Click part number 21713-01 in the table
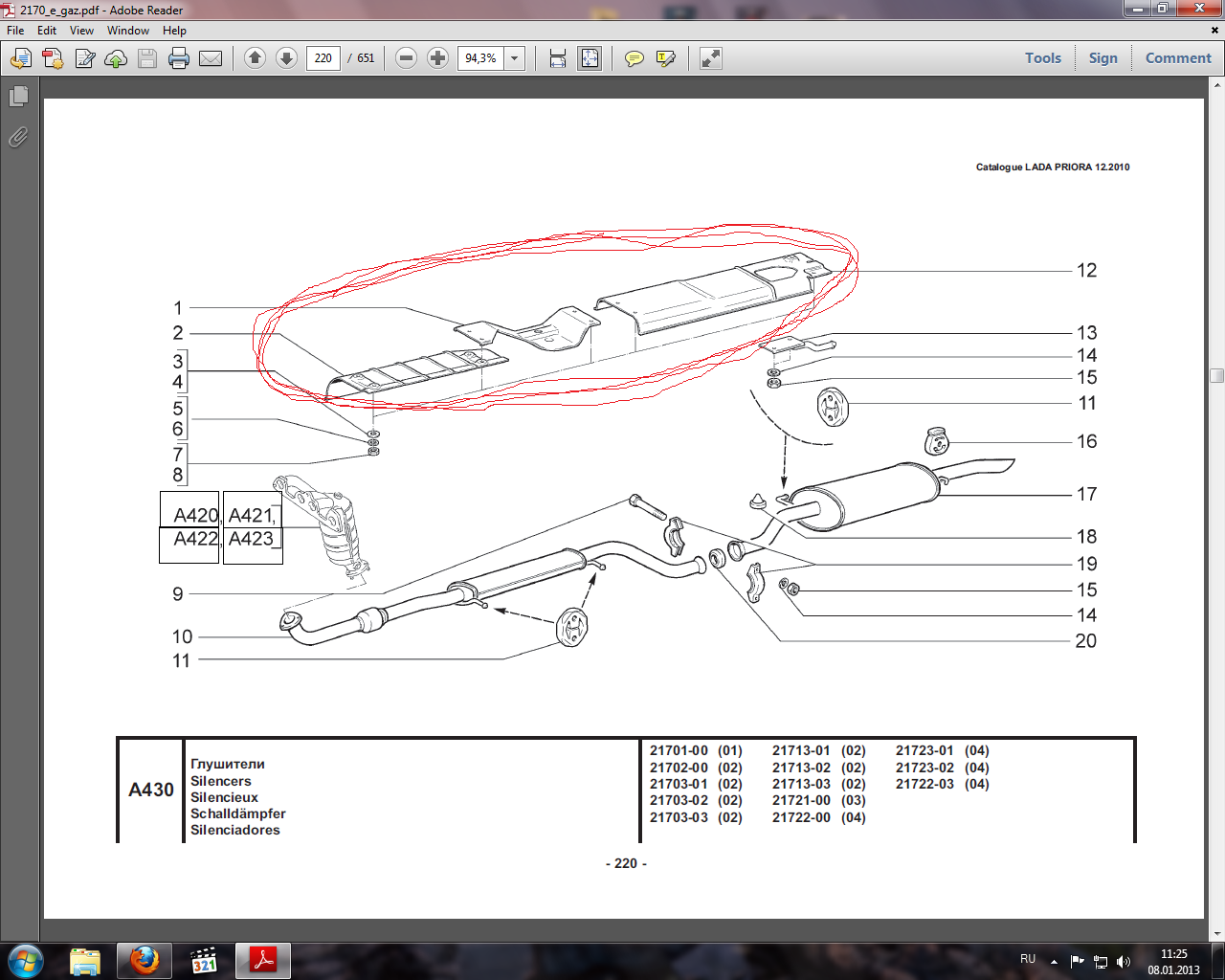Screen dimensions: 1225x980 pos(801,751)
